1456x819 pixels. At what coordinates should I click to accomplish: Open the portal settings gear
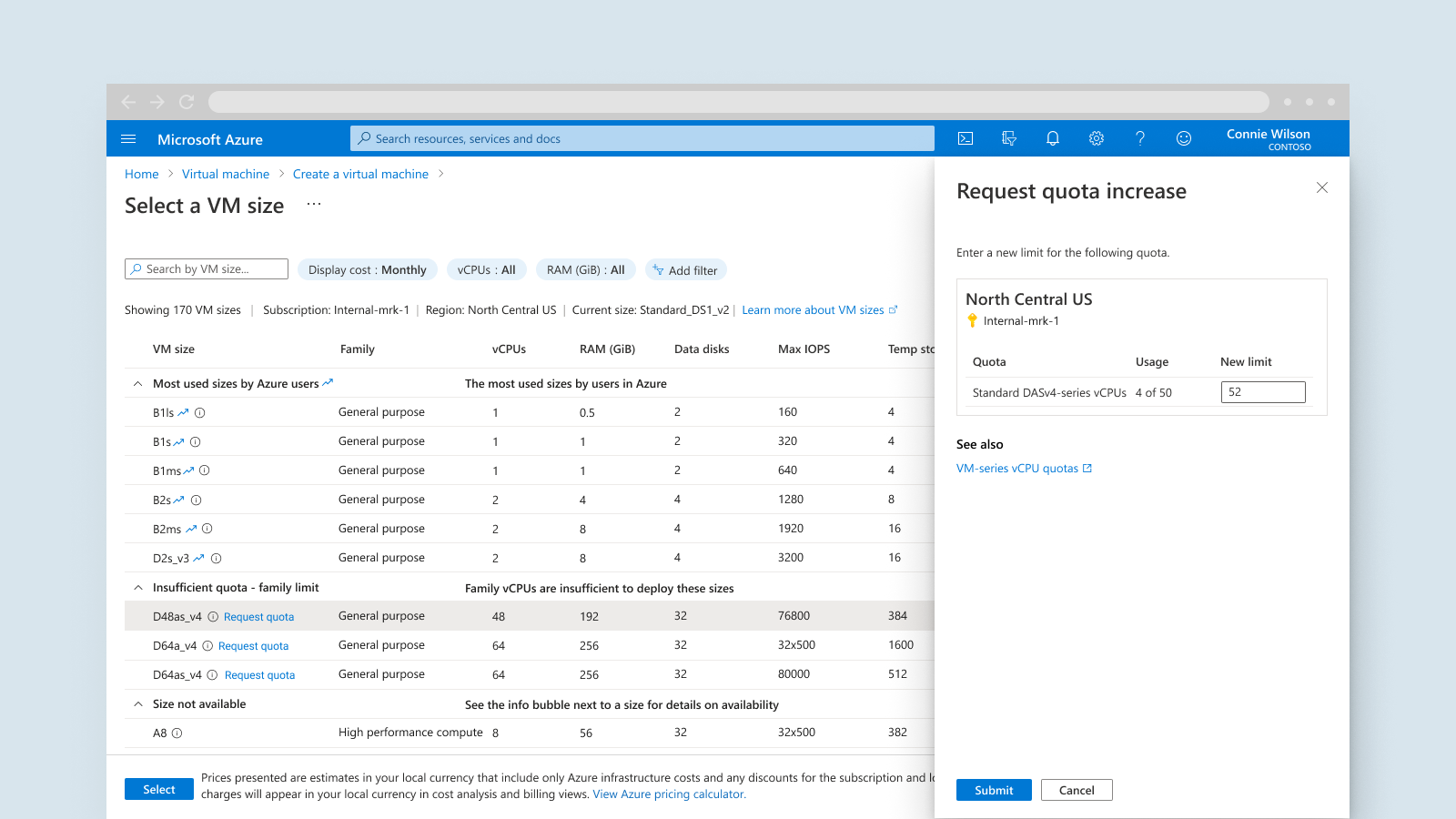point(1097,138)
